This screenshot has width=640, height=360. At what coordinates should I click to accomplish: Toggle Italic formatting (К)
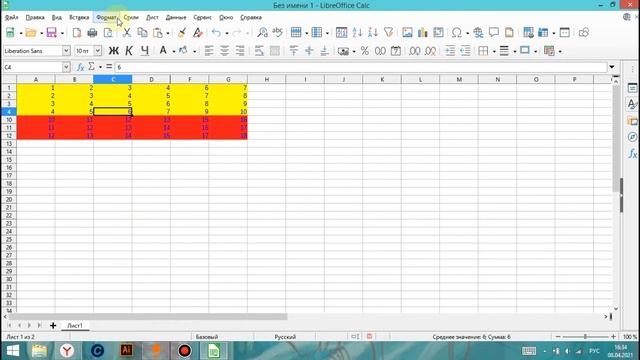pos(129,51)
